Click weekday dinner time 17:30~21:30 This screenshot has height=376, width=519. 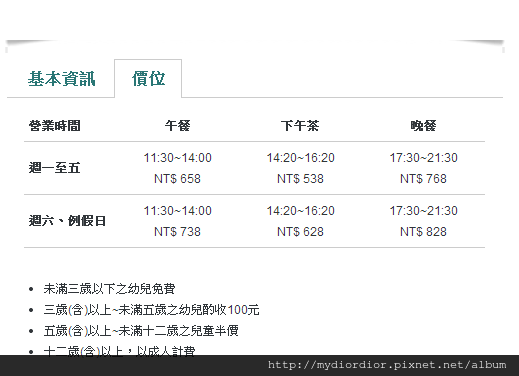coord(424,158)
